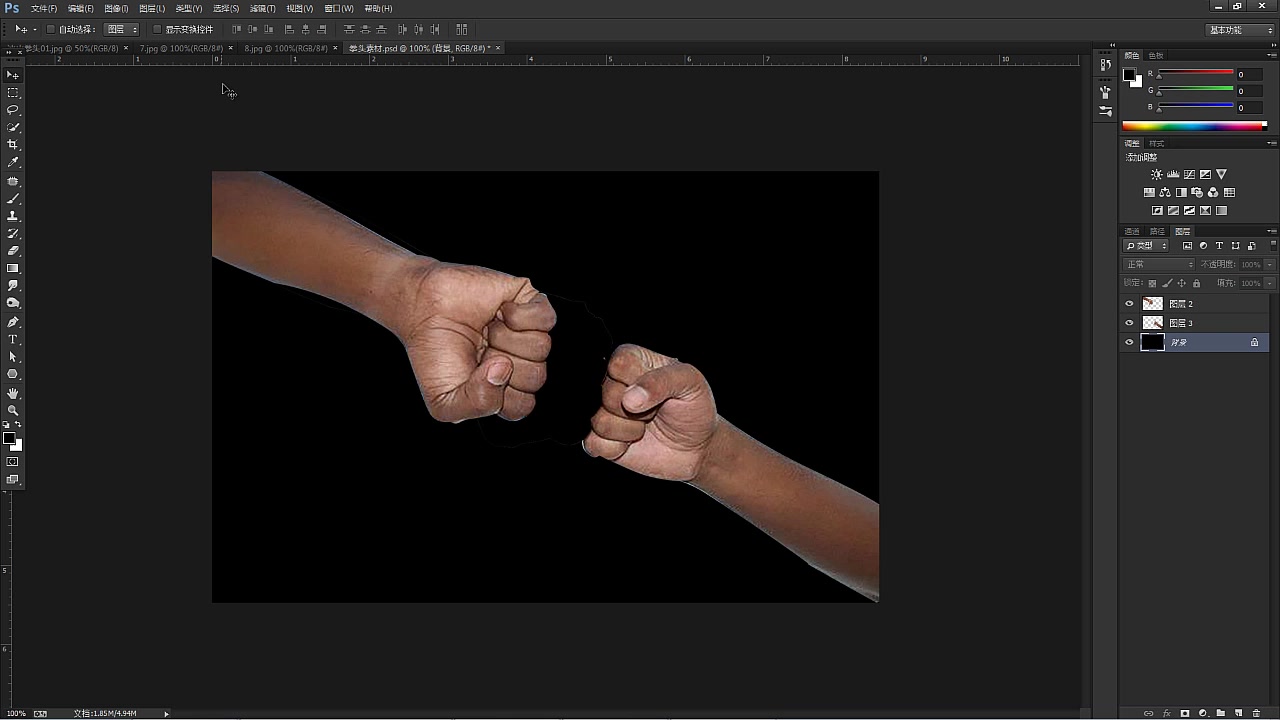The width and height of the screenshot is (1280, 720).
Task: Switch to the 8.jpg document tab
Action: pos(286,48)
